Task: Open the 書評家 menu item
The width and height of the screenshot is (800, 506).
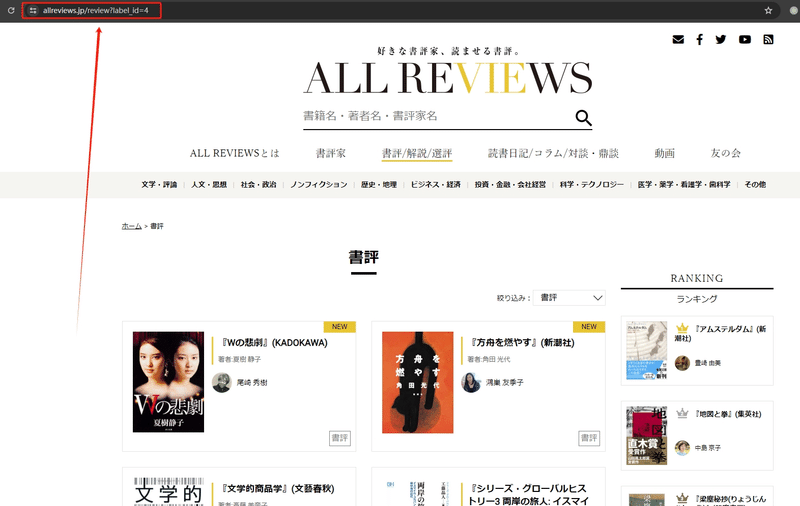Action: (331, 153)
